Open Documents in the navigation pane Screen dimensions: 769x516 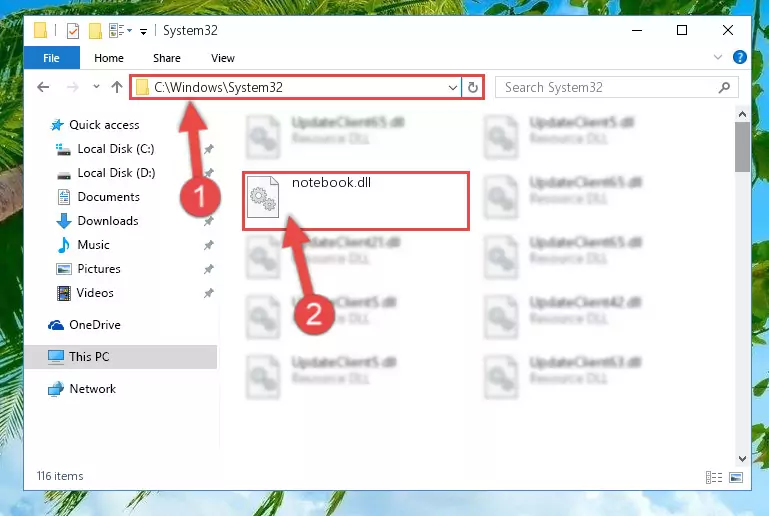click(108, 197)
